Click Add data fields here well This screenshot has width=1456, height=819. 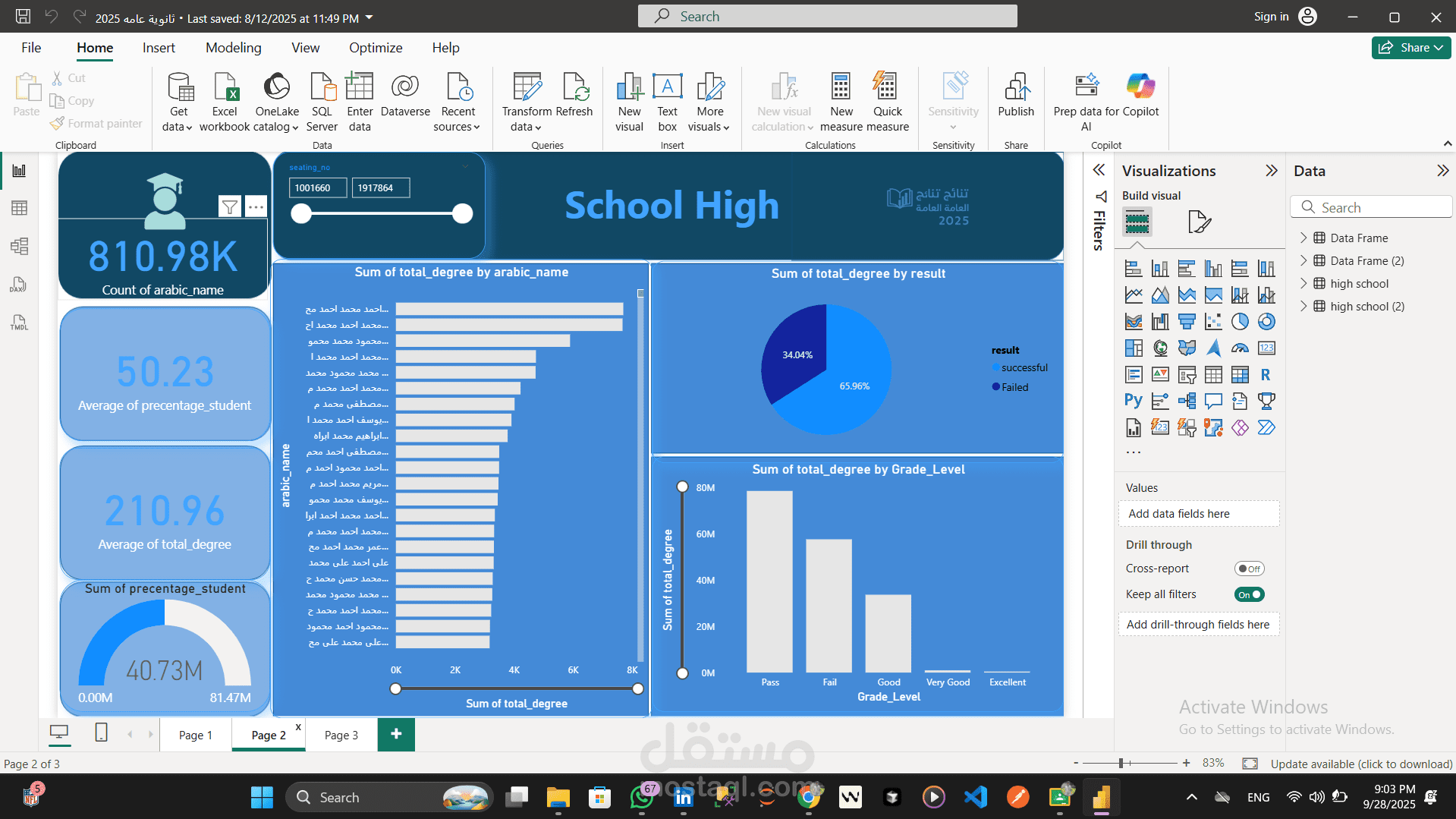tap(1199, 514)
